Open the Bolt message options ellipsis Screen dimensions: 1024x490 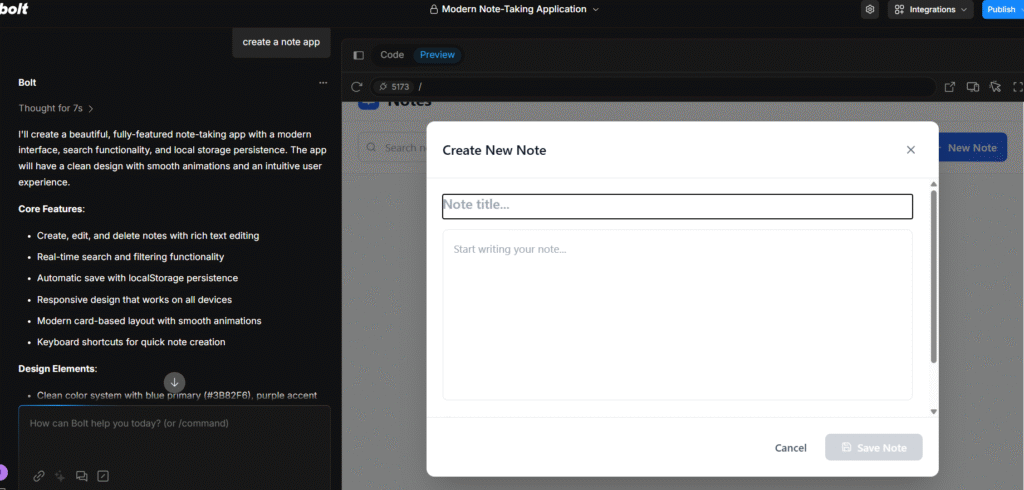[323, 83]
